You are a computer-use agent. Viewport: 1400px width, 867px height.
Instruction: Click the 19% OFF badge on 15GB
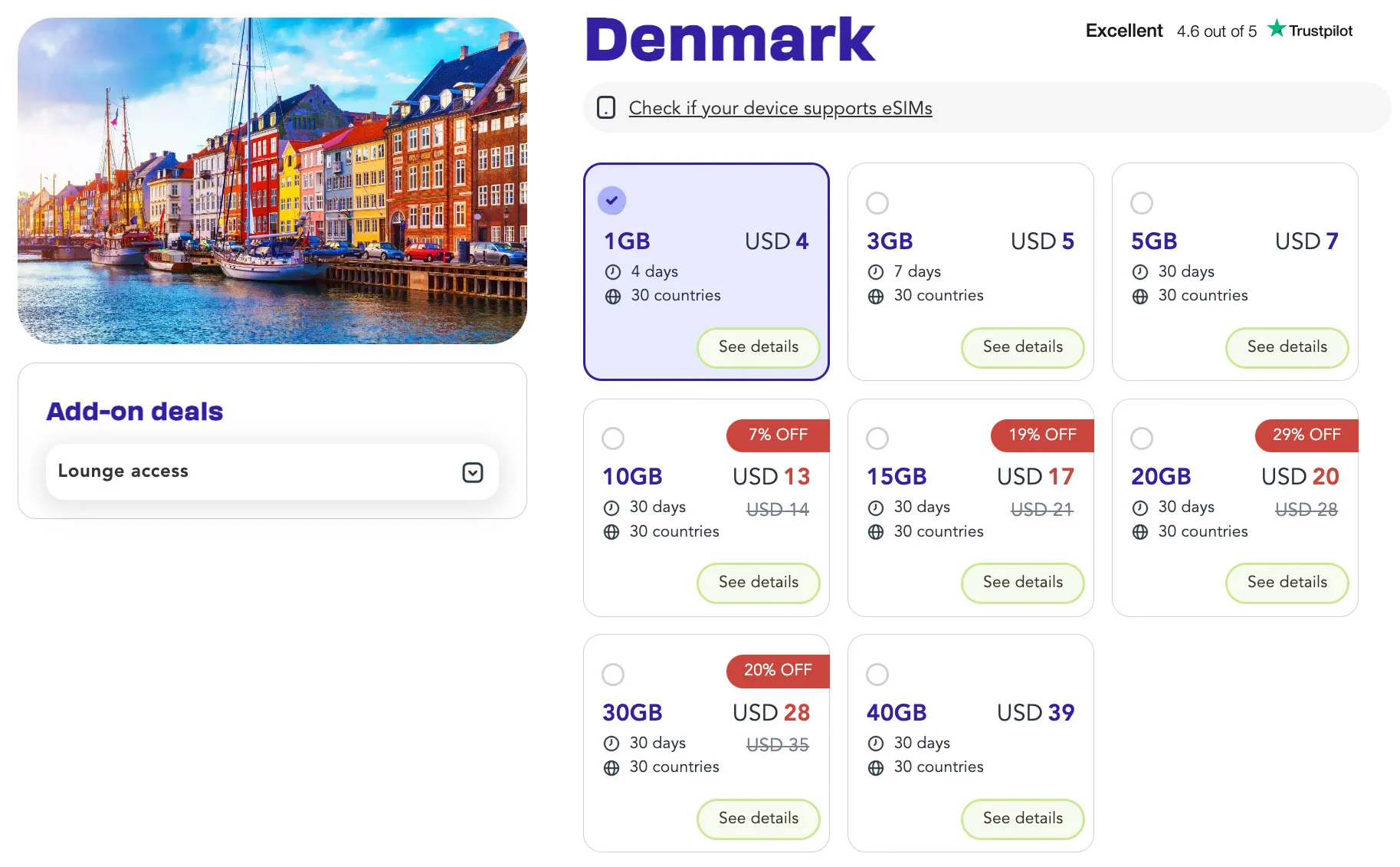[1042, 435]
